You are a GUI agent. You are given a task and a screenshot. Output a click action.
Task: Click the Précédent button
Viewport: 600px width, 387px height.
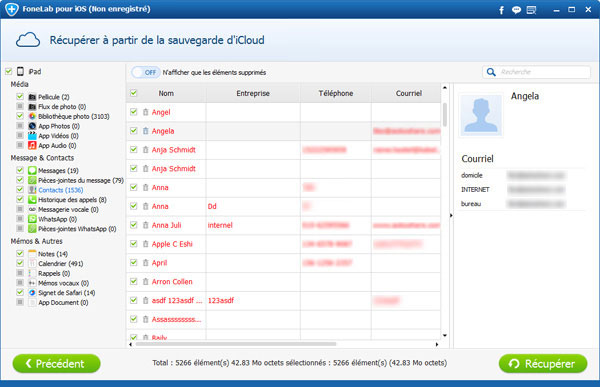57,363
